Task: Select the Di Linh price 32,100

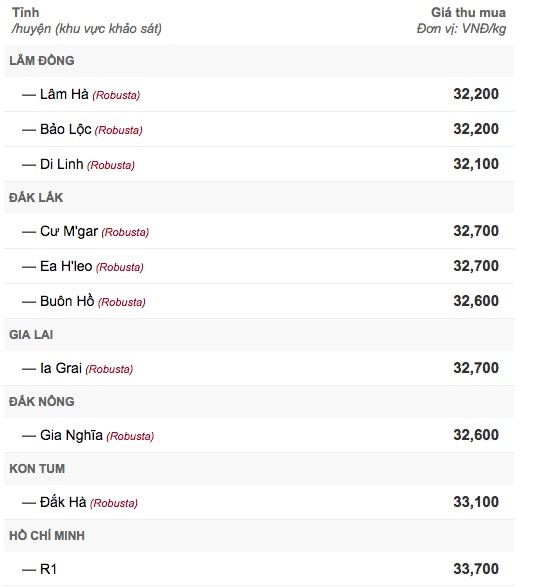Action: [x=476, y=164]
